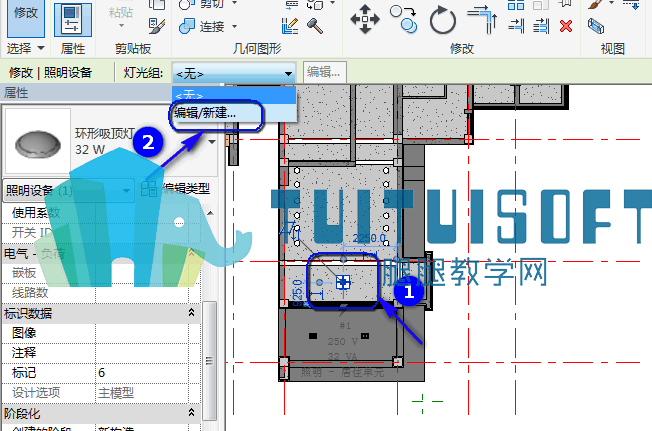Collapse the 标识数据 section
Screen dimensions: 652x431
tap(191, 313)
